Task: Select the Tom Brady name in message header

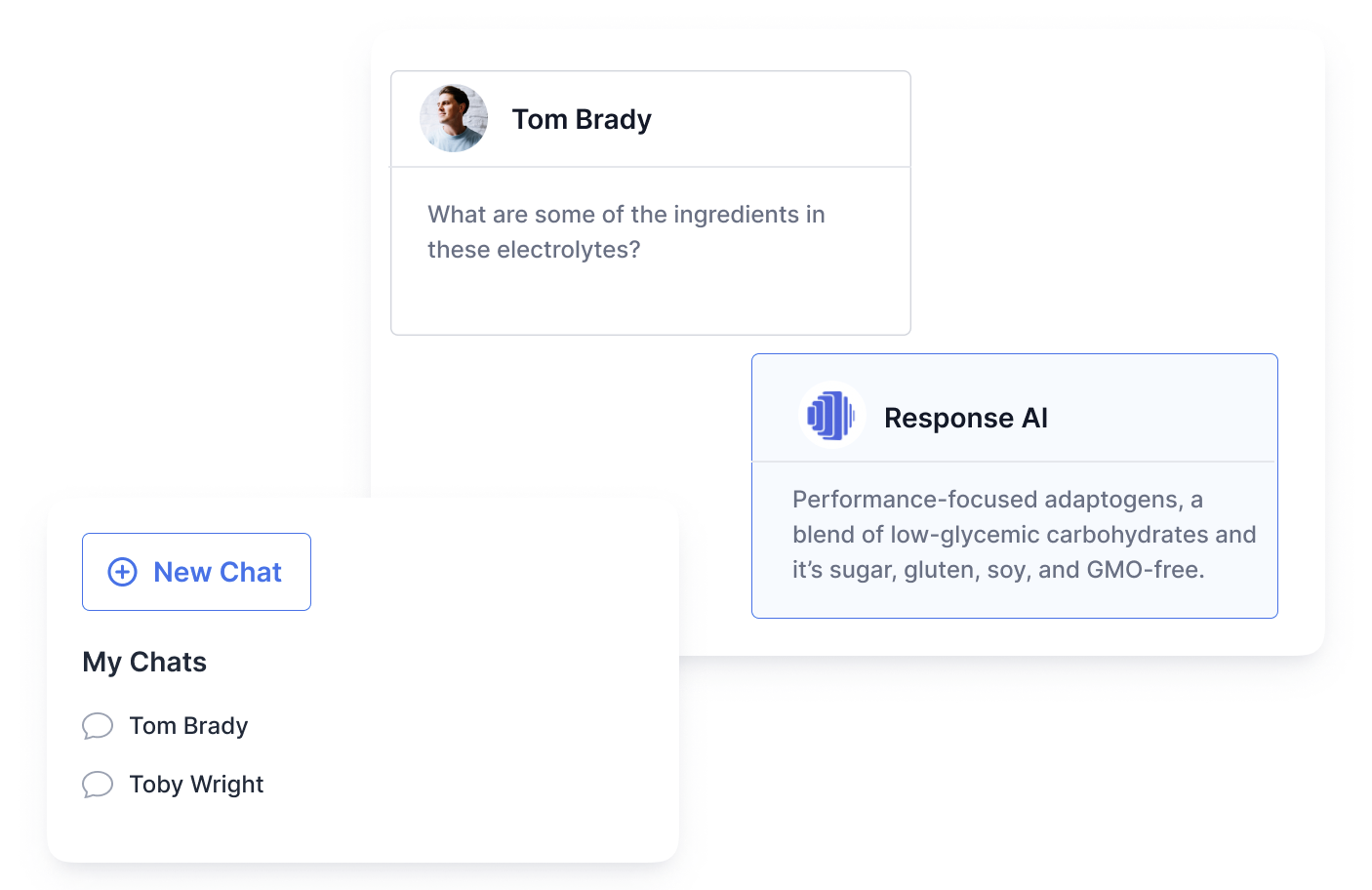Action: [x=582, y=119]
